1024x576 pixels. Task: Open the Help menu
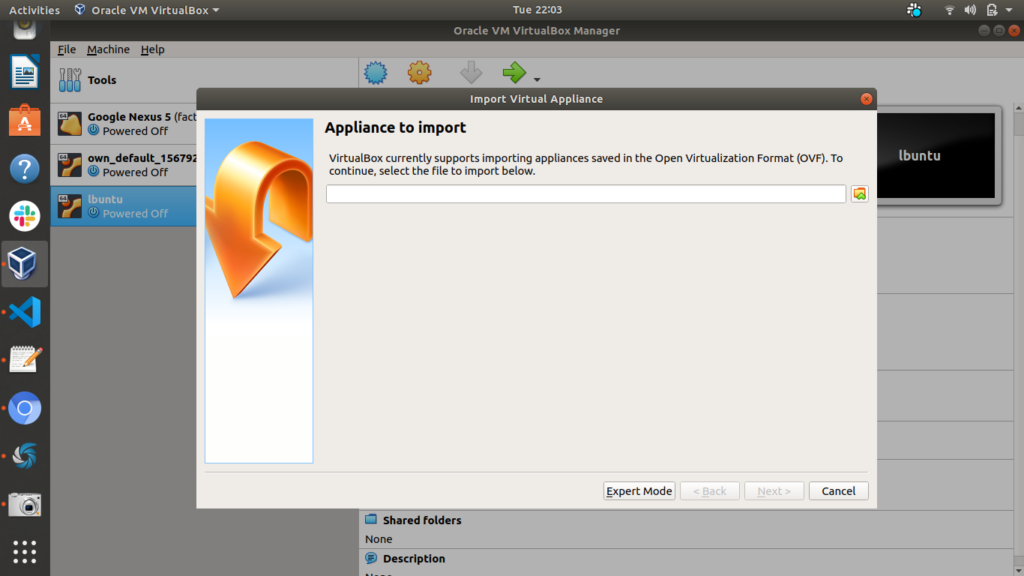click(152, 49)
